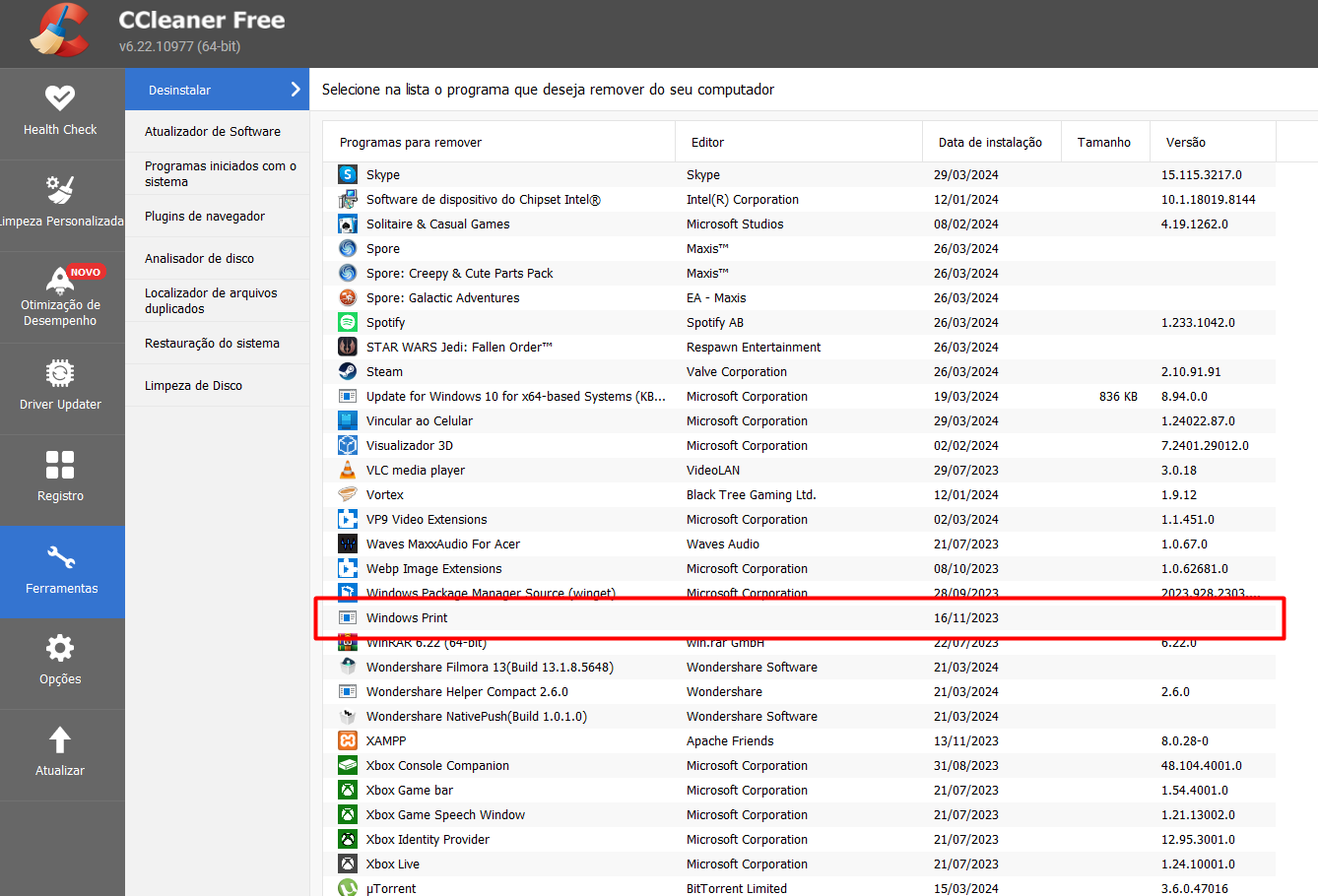Select Wondershare Helper Compact 2.6.0
1318x896 pixels.
click(800, 691)
